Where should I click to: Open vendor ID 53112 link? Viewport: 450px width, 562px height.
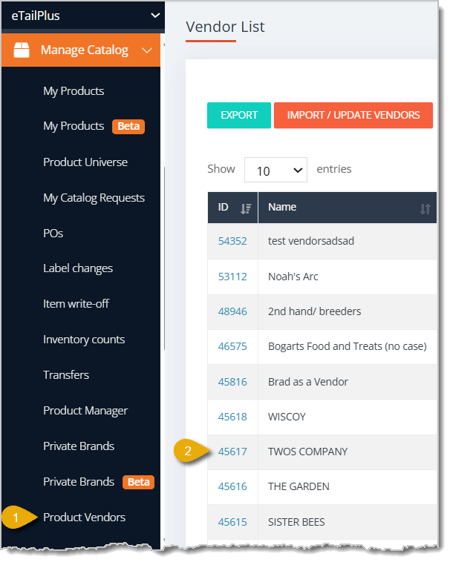233,276
